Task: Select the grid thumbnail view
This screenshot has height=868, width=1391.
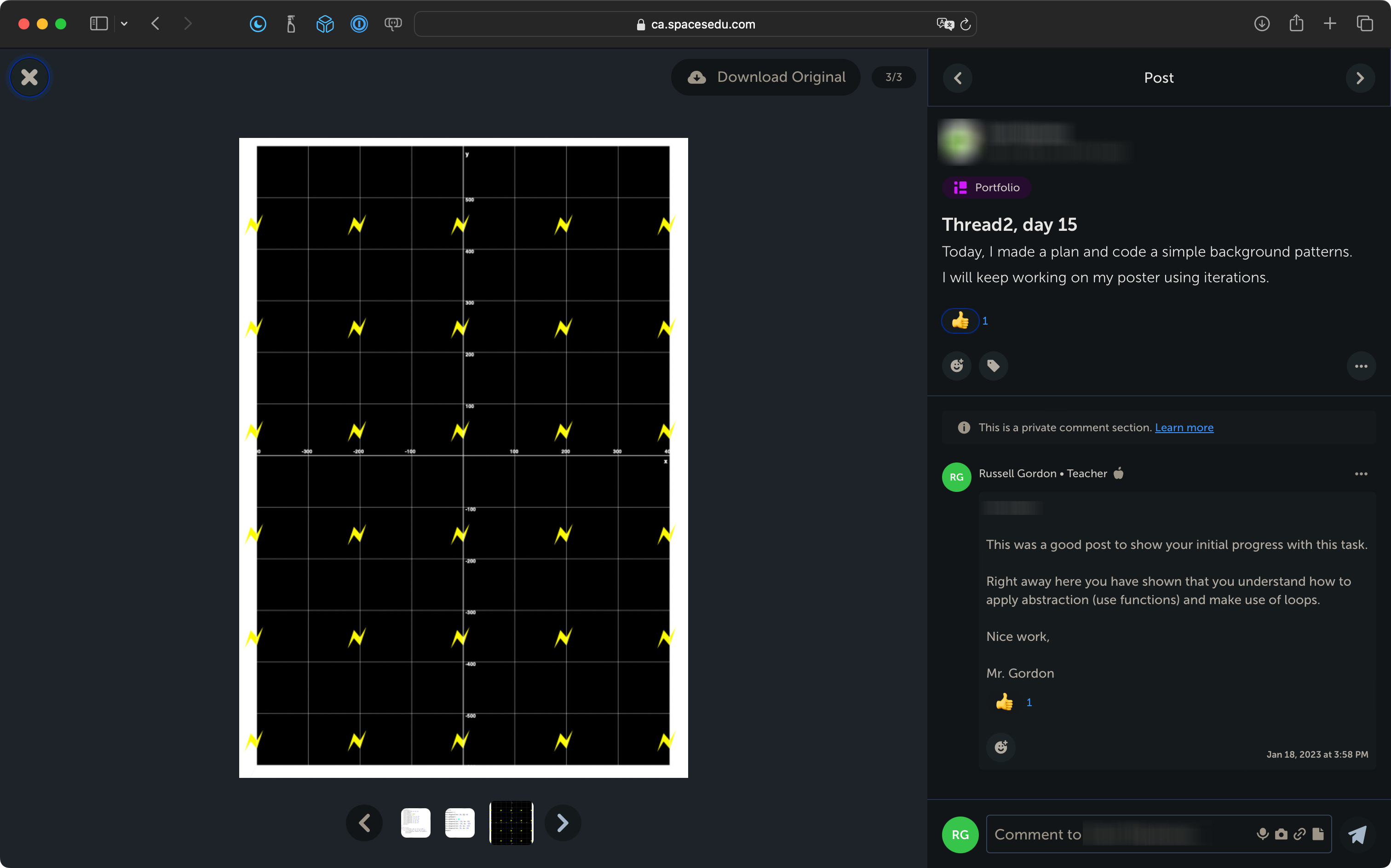Action: [511, 822]
